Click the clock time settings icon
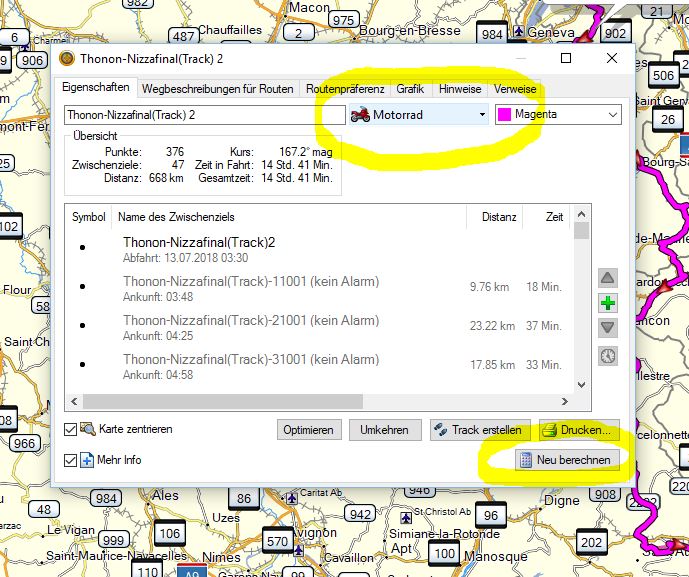 pos(607,355)
